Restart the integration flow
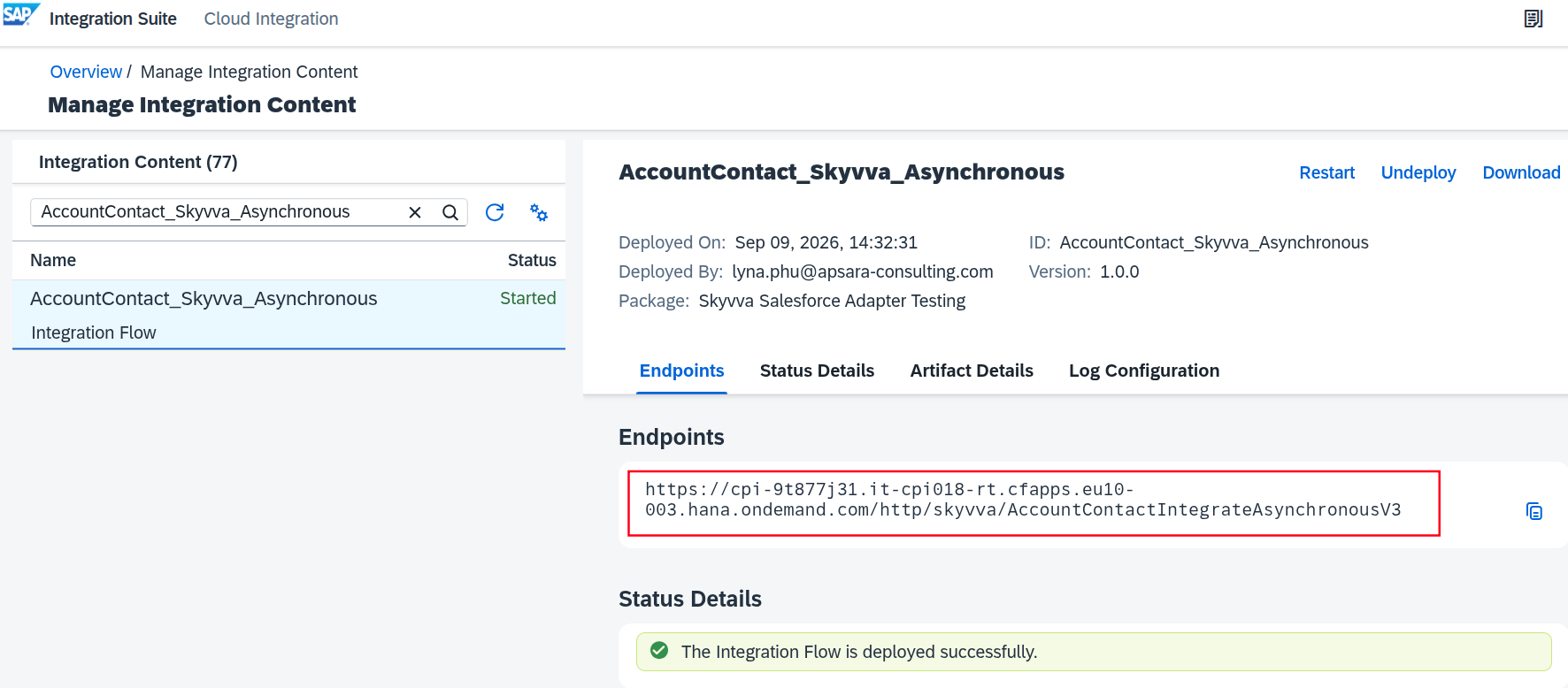The image size is (1568, 688). click(1326, 172)
